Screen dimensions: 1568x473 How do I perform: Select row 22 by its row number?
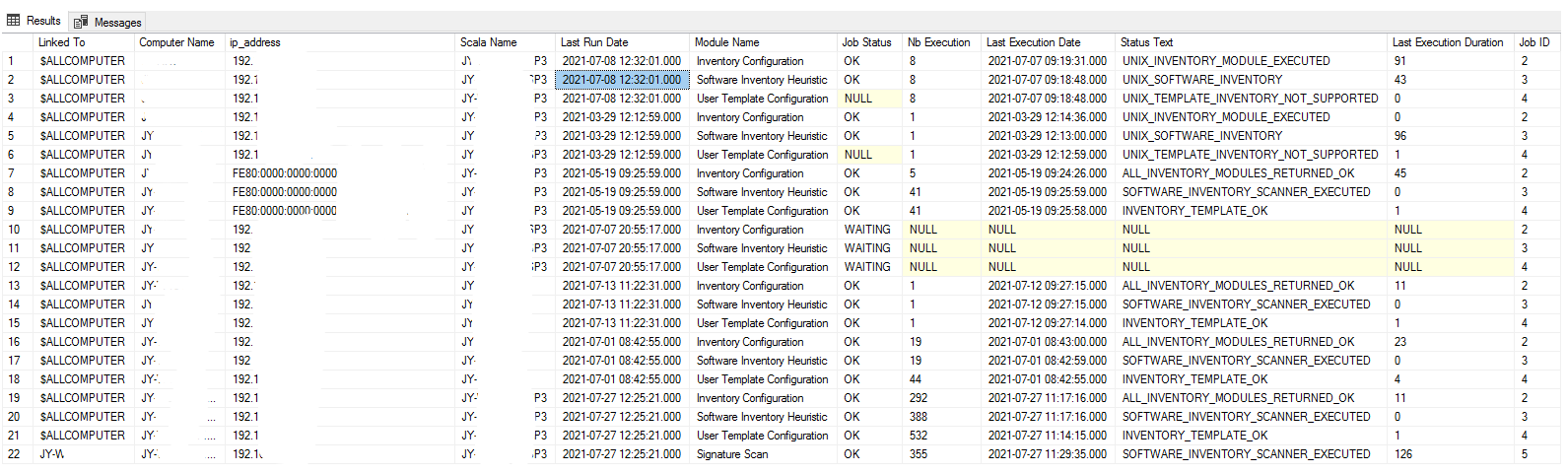click(x=14, y=454)
